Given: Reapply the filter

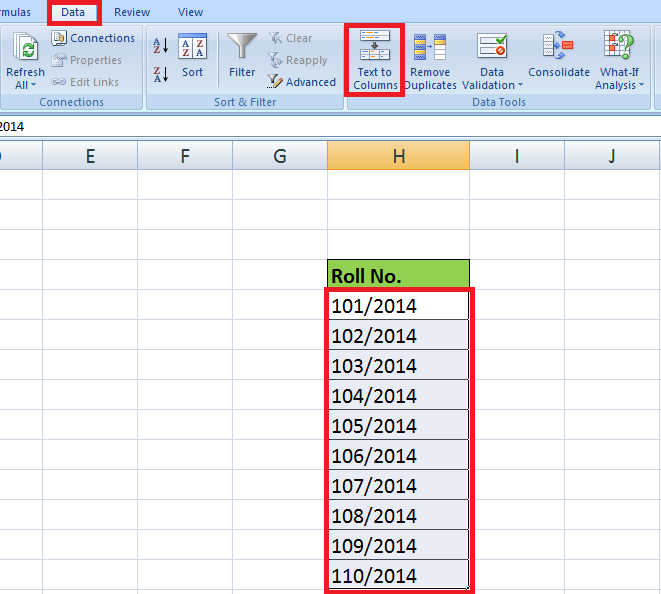Looking at the screenshot, I should coord(298,60).
